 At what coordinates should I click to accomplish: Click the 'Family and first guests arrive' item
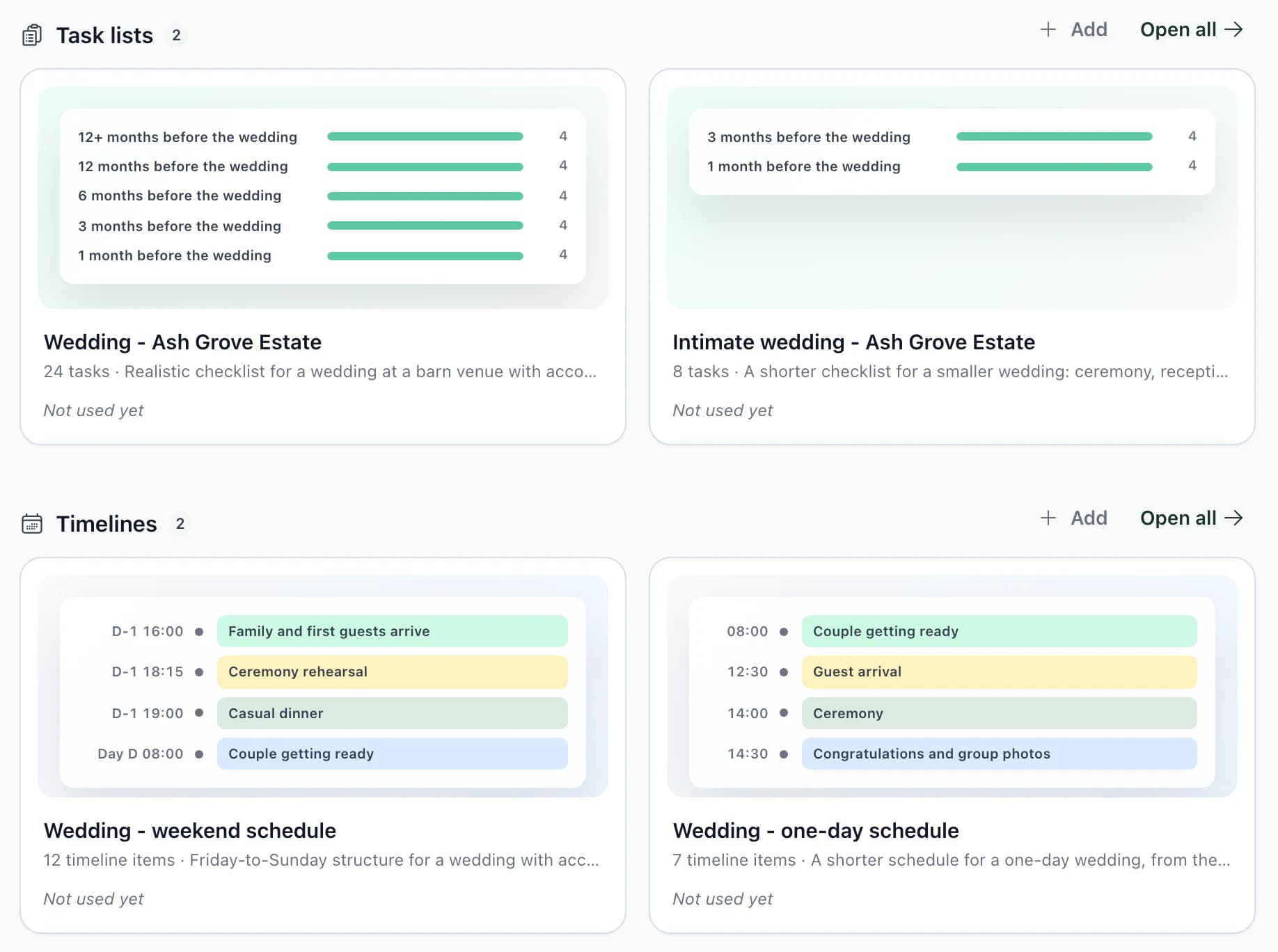[393, 631]
